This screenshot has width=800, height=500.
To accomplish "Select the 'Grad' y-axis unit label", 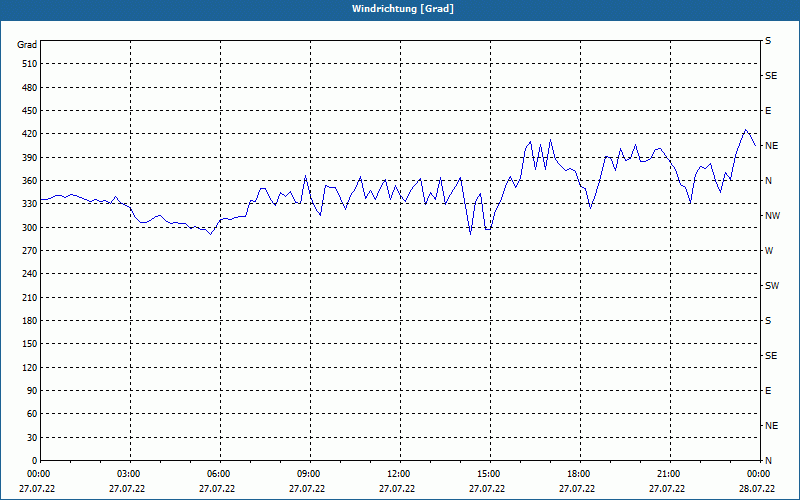I will coord(27,45).
